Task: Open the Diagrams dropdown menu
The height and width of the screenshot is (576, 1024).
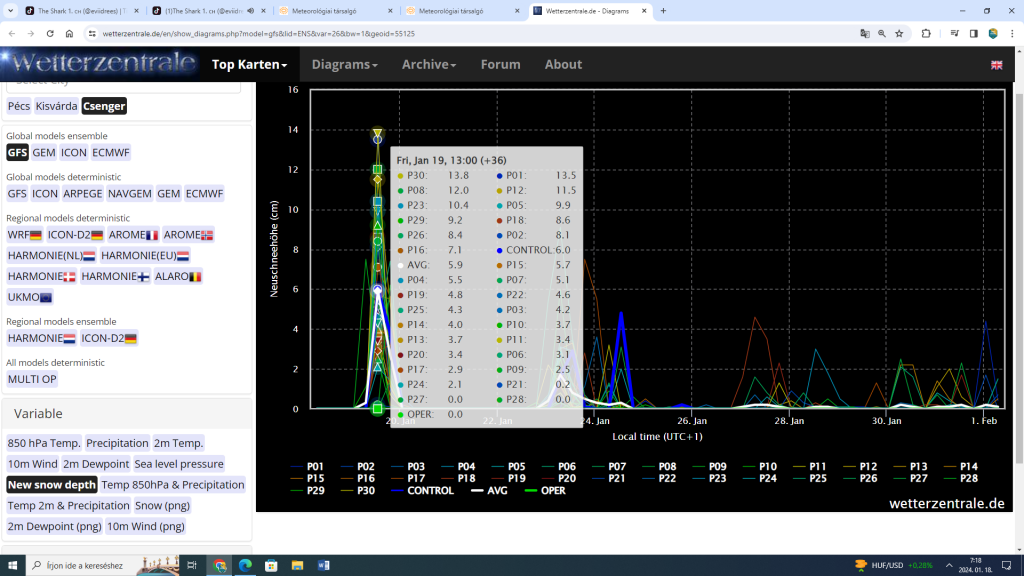Action: [344, 64]
